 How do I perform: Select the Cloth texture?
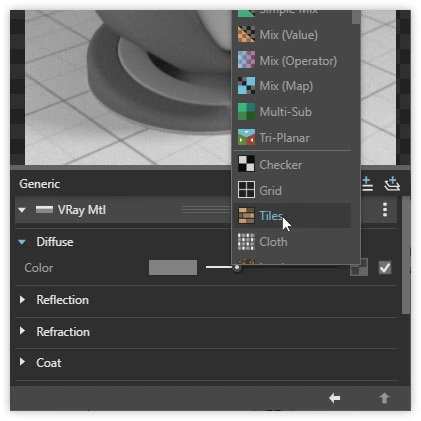click(x=292, y=242)
